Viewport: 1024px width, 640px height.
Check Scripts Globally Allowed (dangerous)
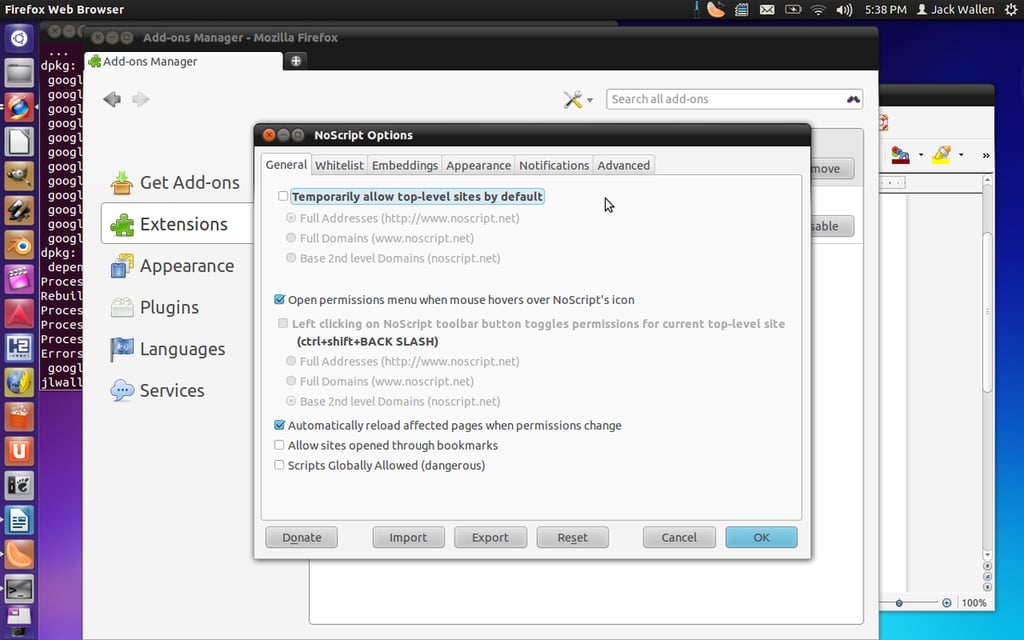pyautogui.click(x=280, y=465)
